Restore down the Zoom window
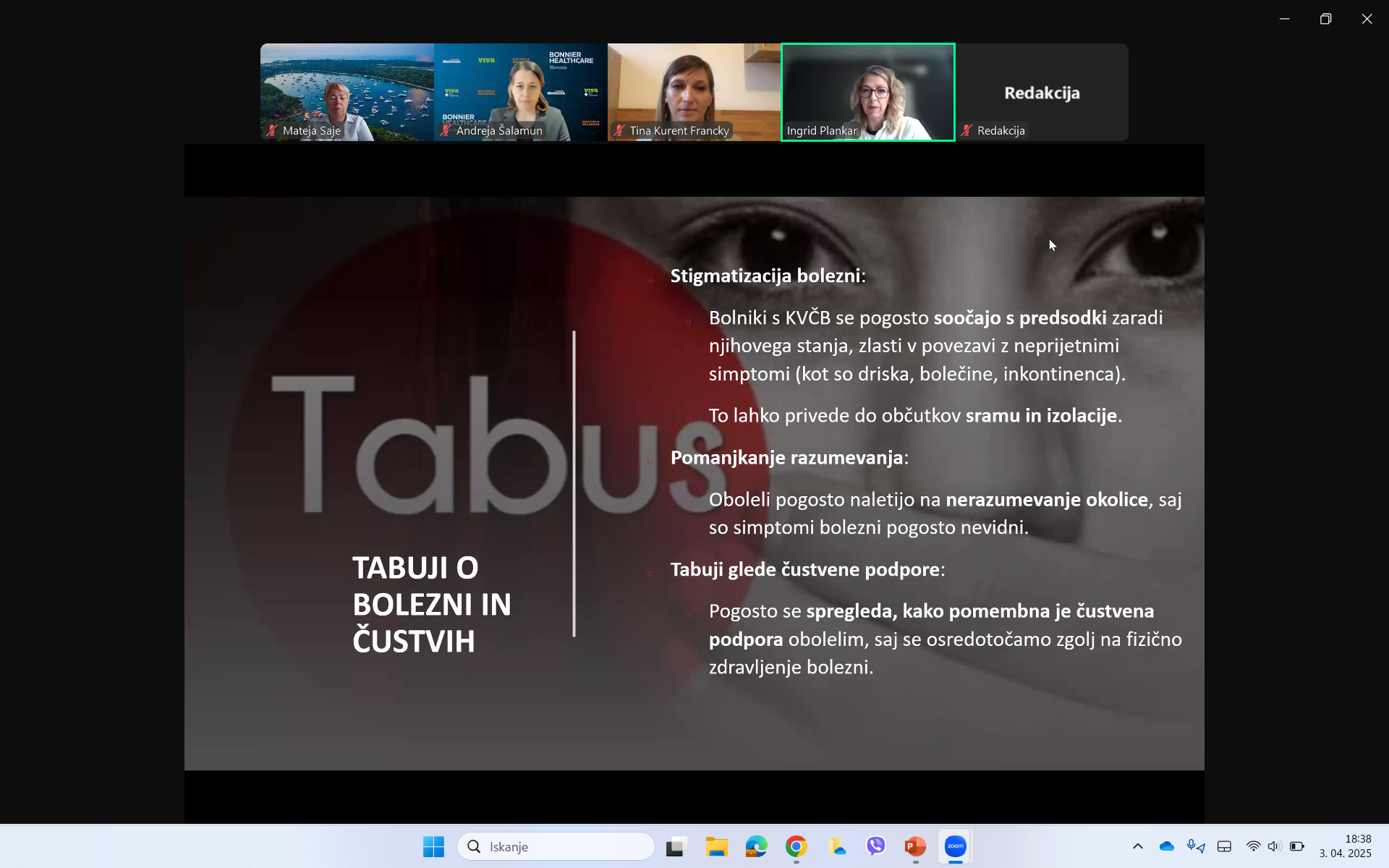This screenshot has height=868, width=1389. (1325, 19)
